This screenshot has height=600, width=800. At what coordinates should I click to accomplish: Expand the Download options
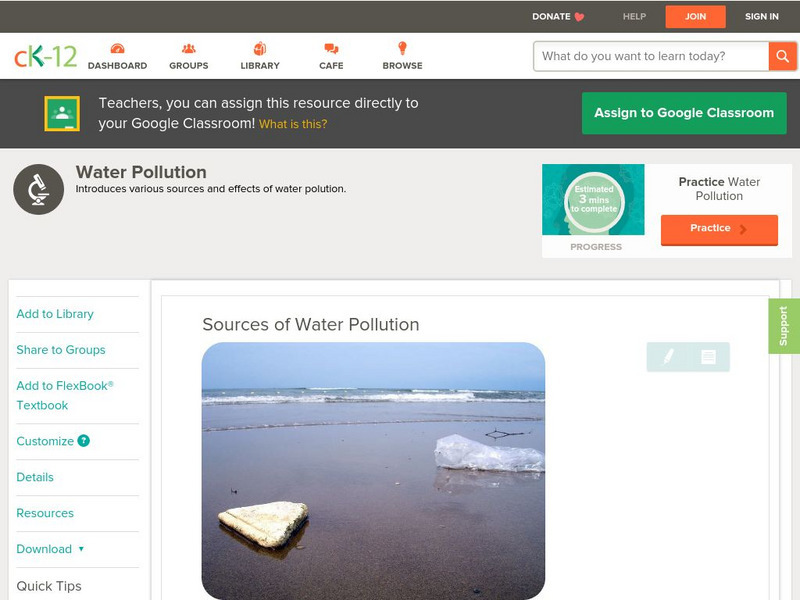47,549
